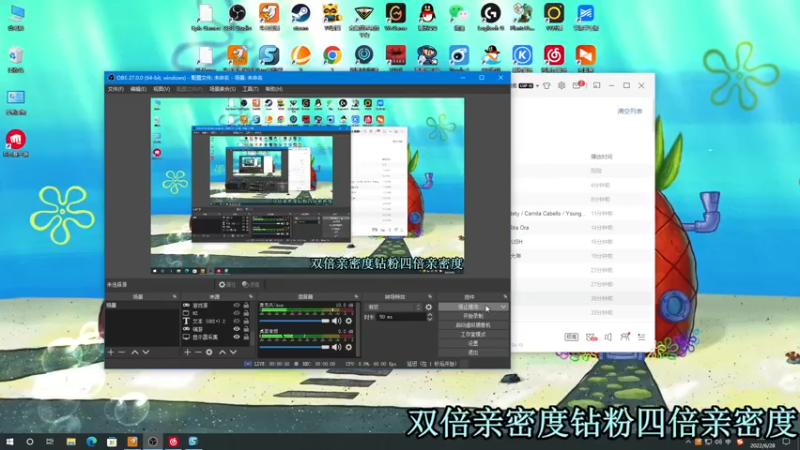Switch music player to mini mode icon
Screen dimensions: 800x450
coord(596,85)
